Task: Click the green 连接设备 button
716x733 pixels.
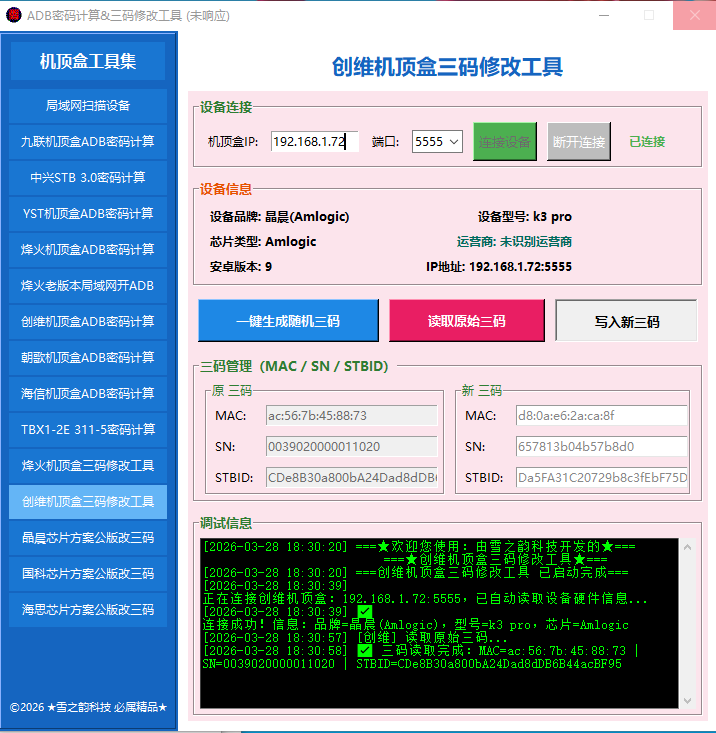Action: click(505, 142)
